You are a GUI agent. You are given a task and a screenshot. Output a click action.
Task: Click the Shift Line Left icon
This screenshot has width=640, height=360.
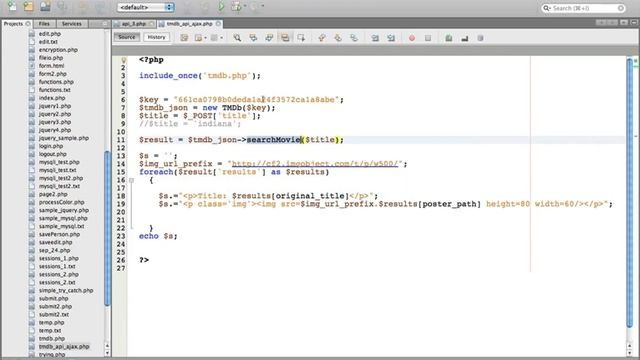tap(375, 38)
